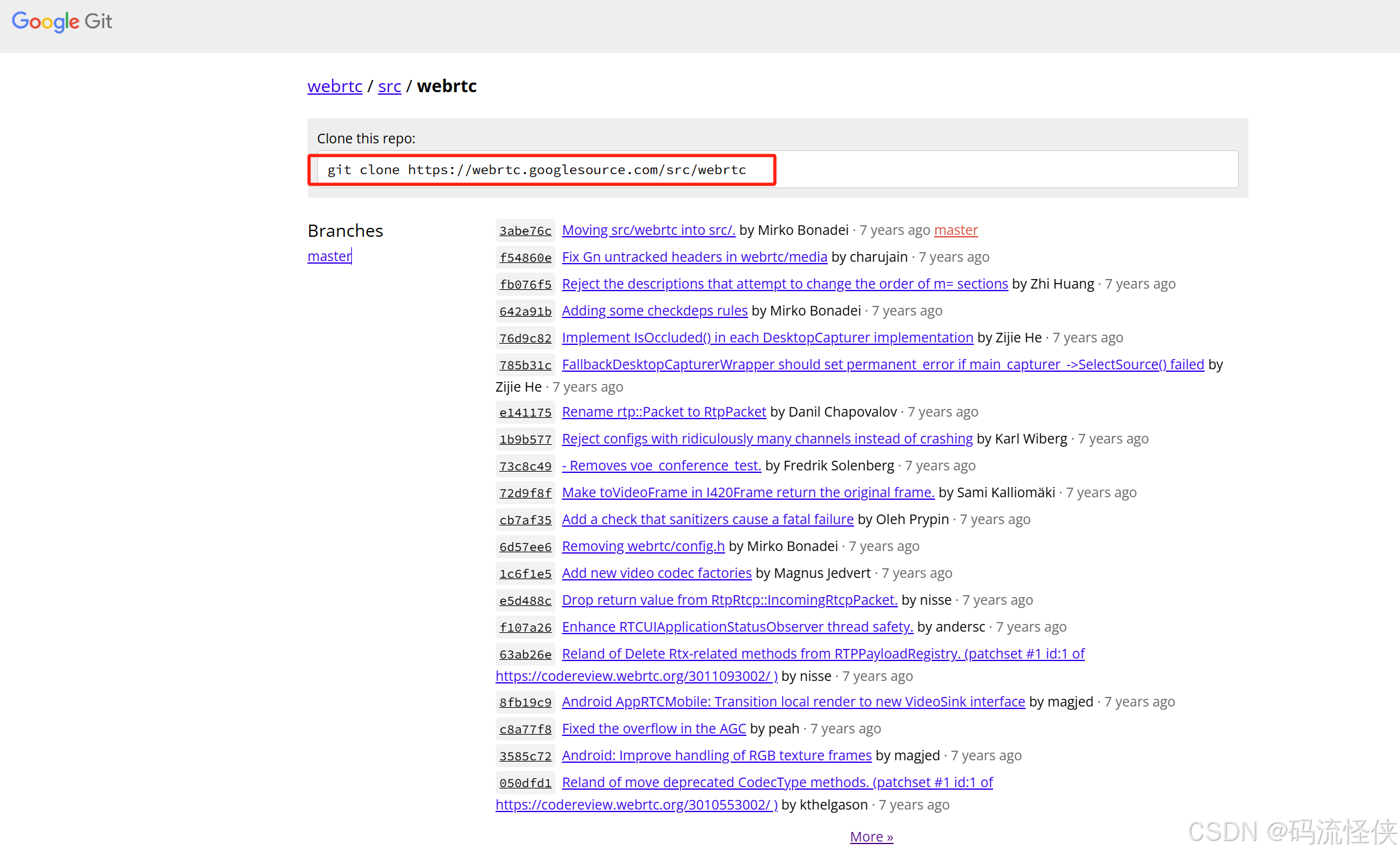This screenshot has width=1400, height=855.
Task: Open the webrtc breadcrumb link
Action: (x=335, y=86)
